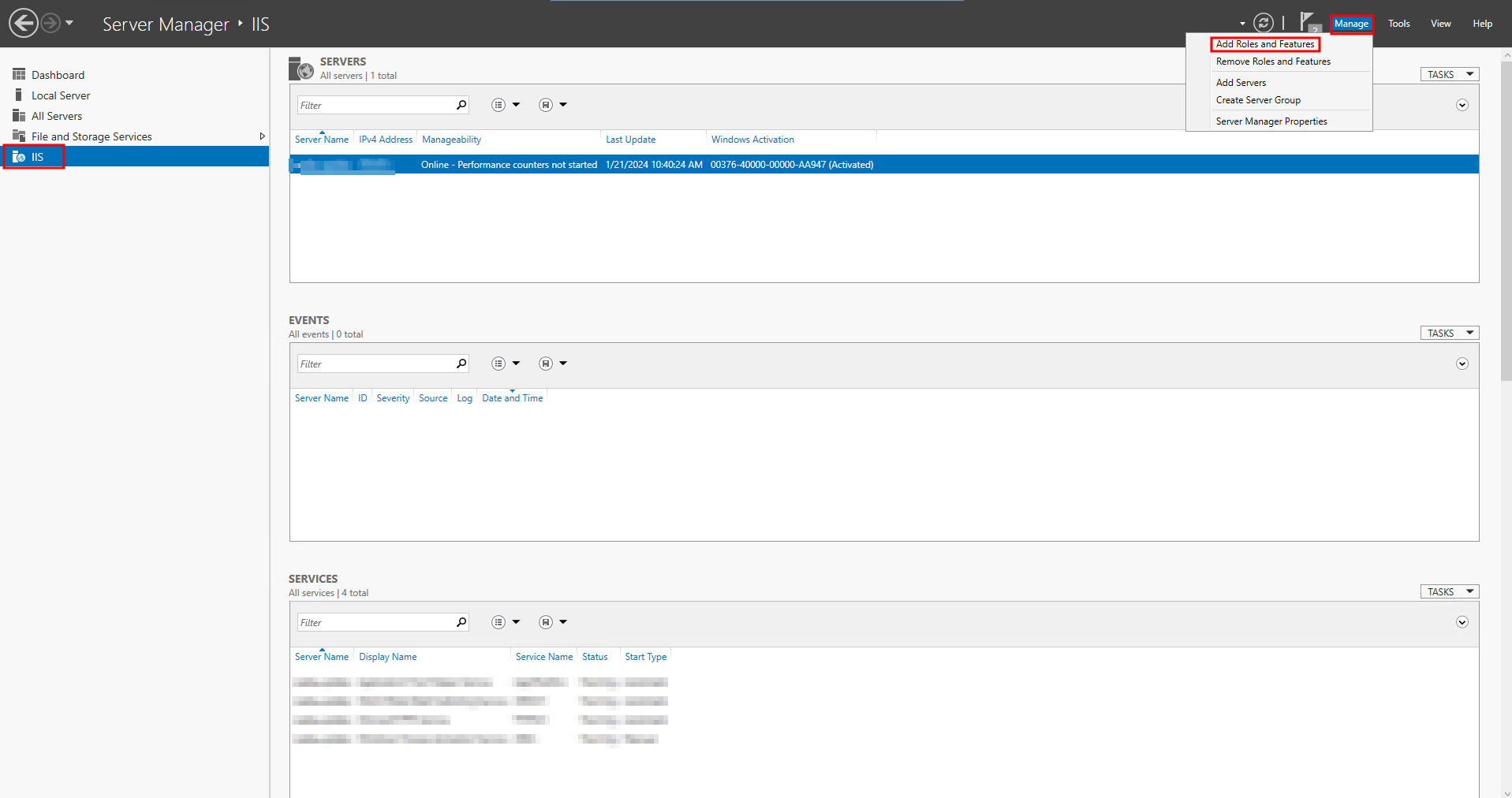Click the Local Server sidebar icon
This screenshot has width=1512, height=798.
click(x=19, y=95)
